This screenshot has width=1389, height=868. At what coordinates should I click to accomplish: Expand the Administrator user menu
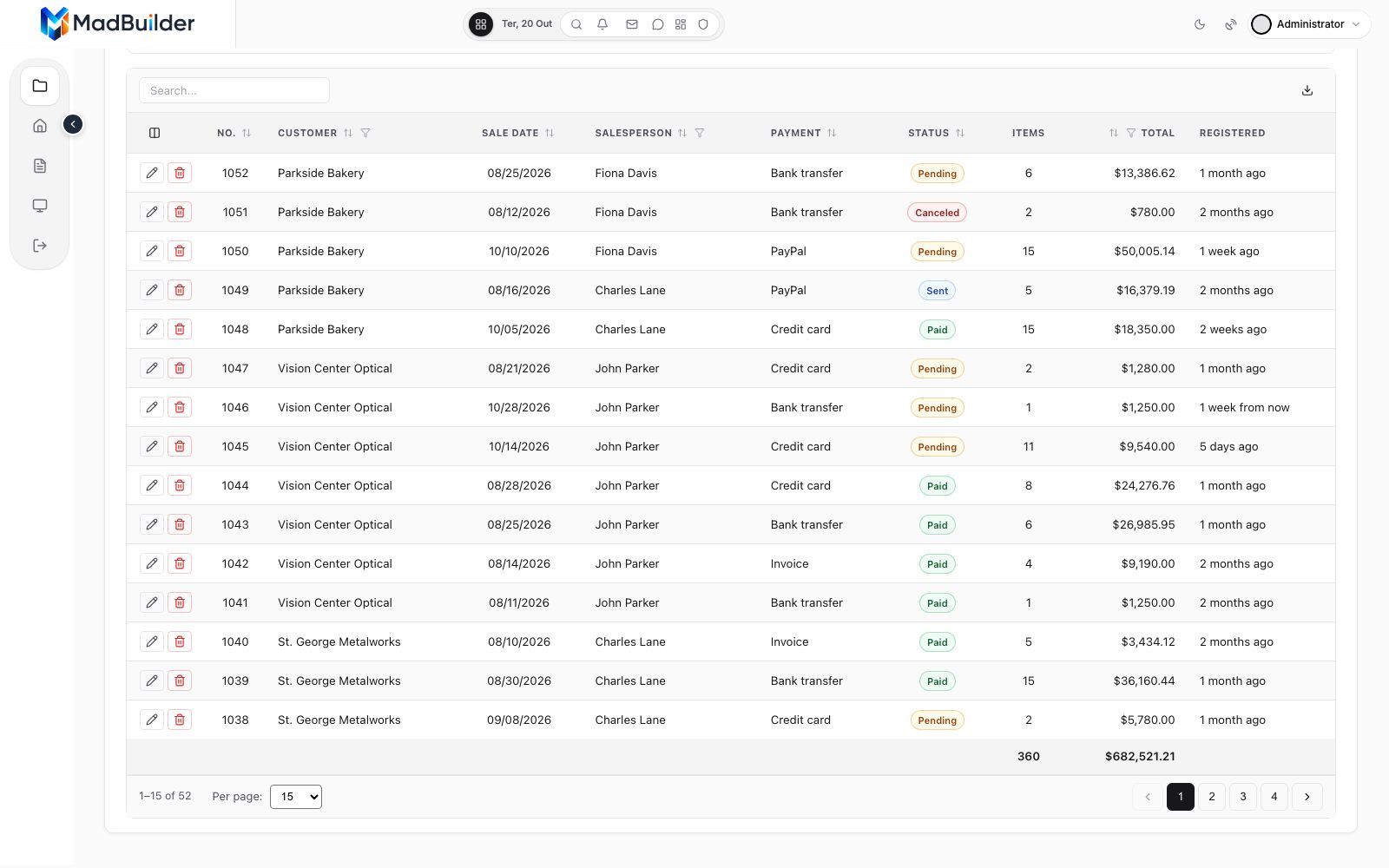(1310, 24)
